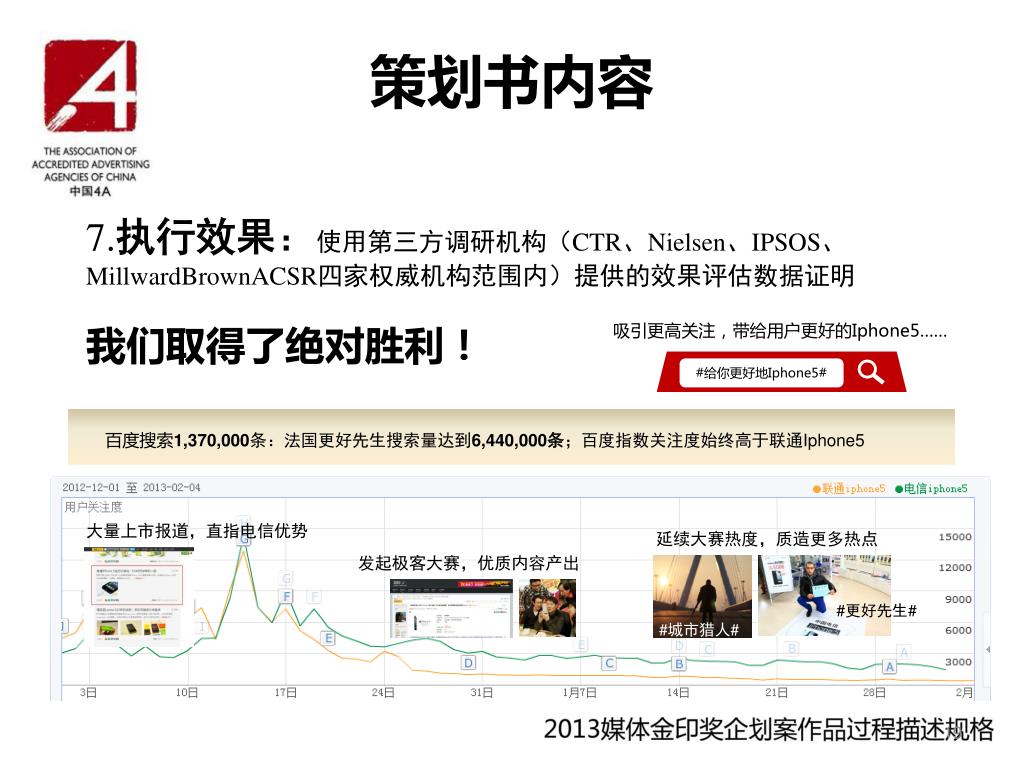Click the 2013媒体金印奖企划案作品过程描述规格 footer
Image resolution: width=1024 pixels, height=768 pixels.
point(769,729)
